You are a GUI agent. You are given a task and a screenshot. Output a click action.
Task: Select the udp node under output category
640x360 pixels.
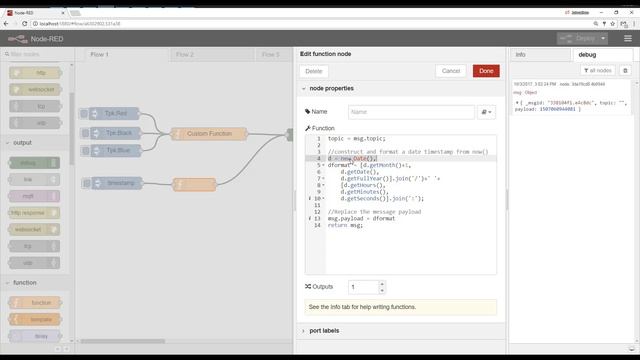pyautogui.click(x=34, y=263)
